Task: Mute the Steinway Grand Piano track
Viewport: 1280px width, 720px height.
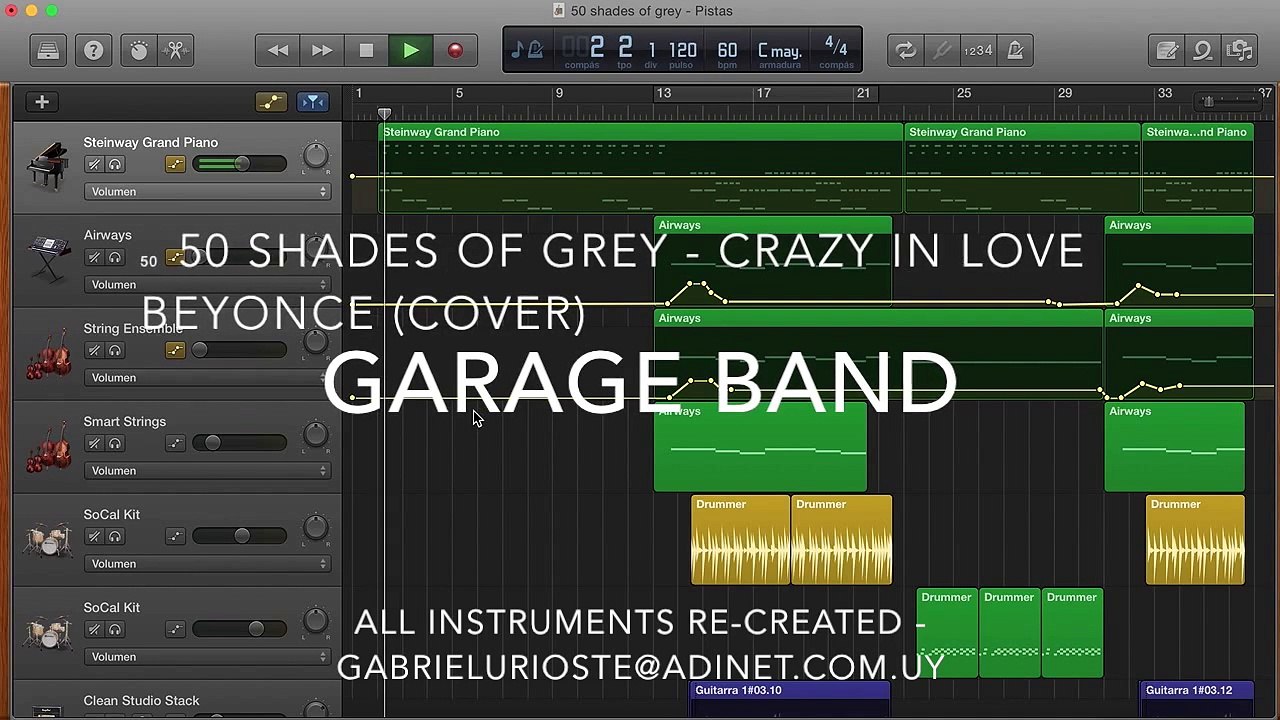Action: click(94, 164)
